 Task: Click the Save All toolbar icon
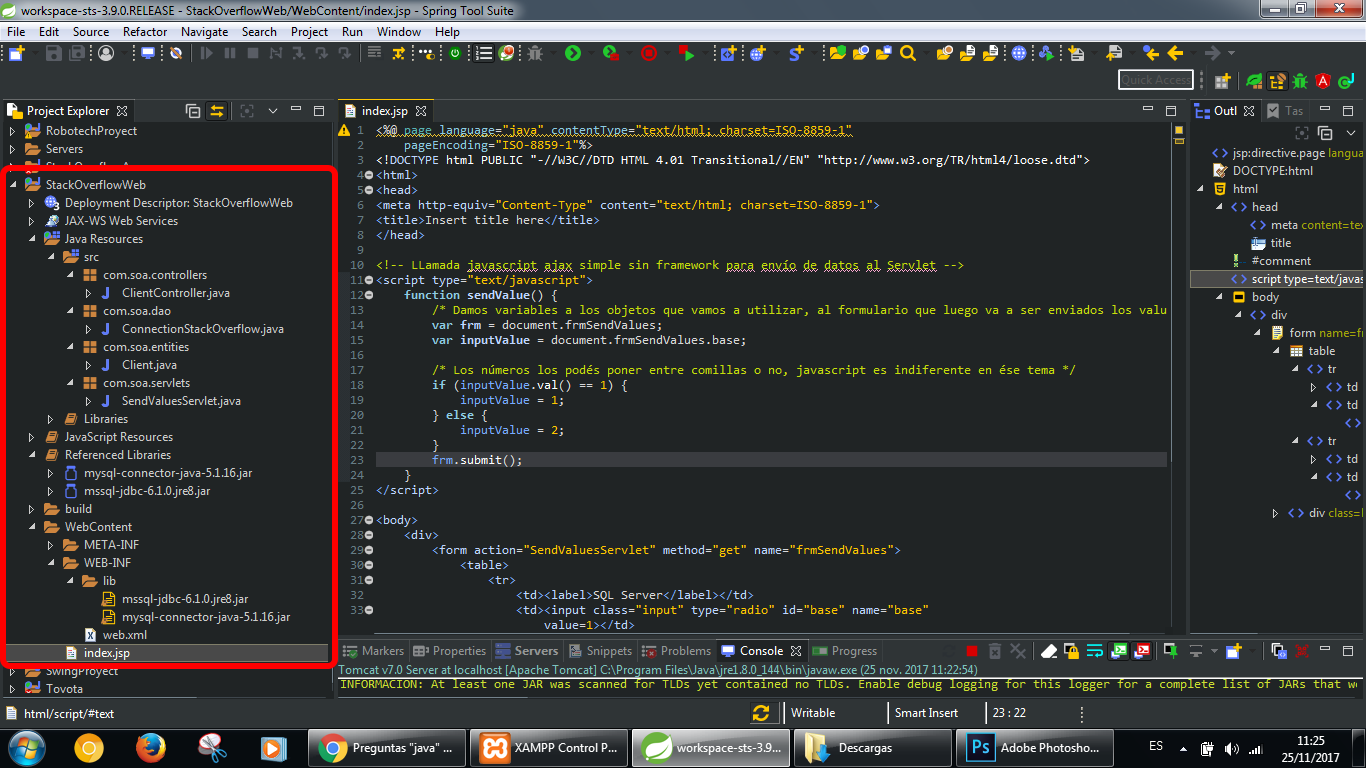click(x=77, y=53)
